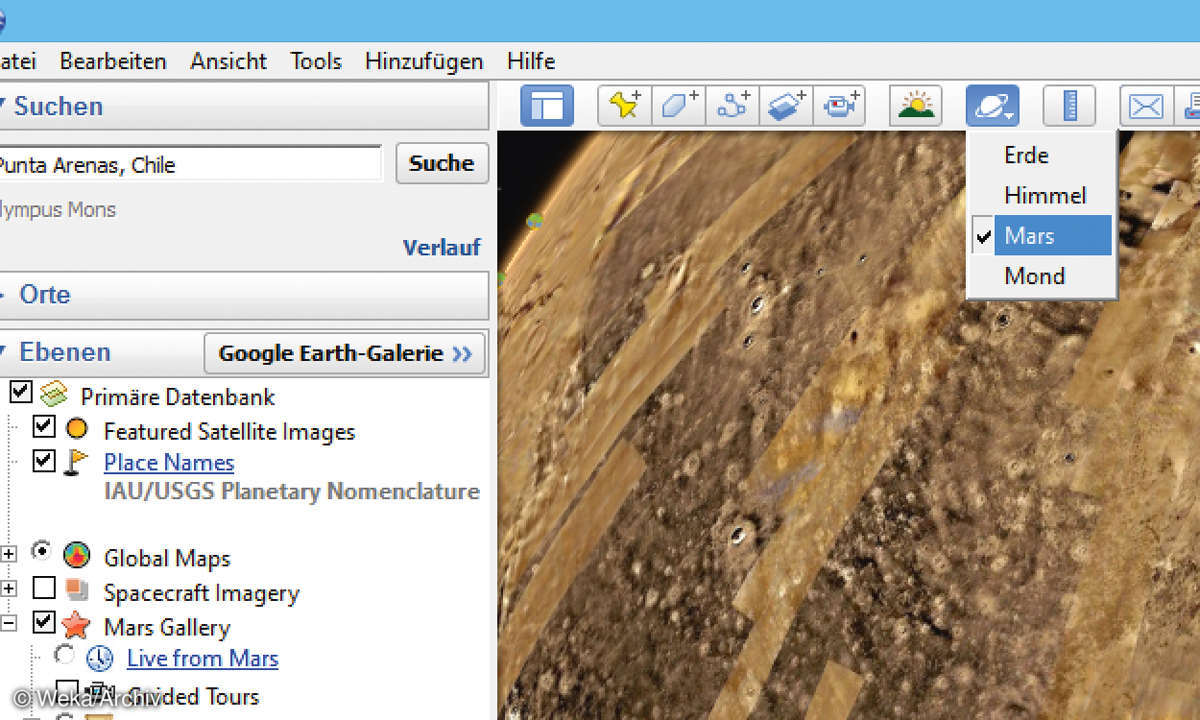1200x720 pixels.
Task: Add a polygon from toolbar
Action: click(679, 105)
